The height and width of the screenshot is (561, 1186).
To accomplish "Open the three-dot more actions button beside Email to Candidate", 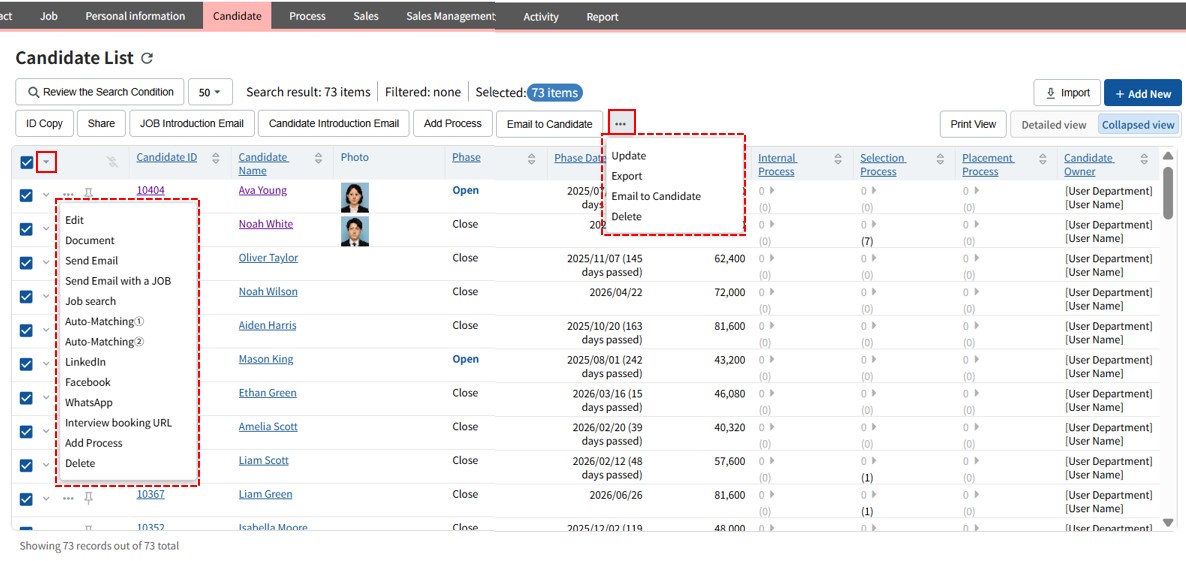I will 621,123.
